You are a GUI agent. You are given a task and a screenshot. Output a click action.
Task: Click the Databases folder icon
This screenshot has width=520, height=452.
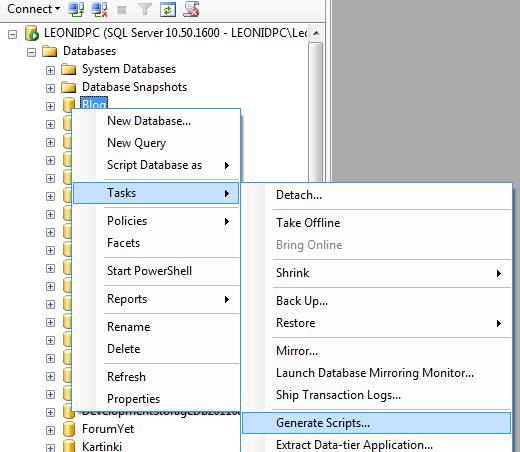pyautogui.click(x=50, y=51)
